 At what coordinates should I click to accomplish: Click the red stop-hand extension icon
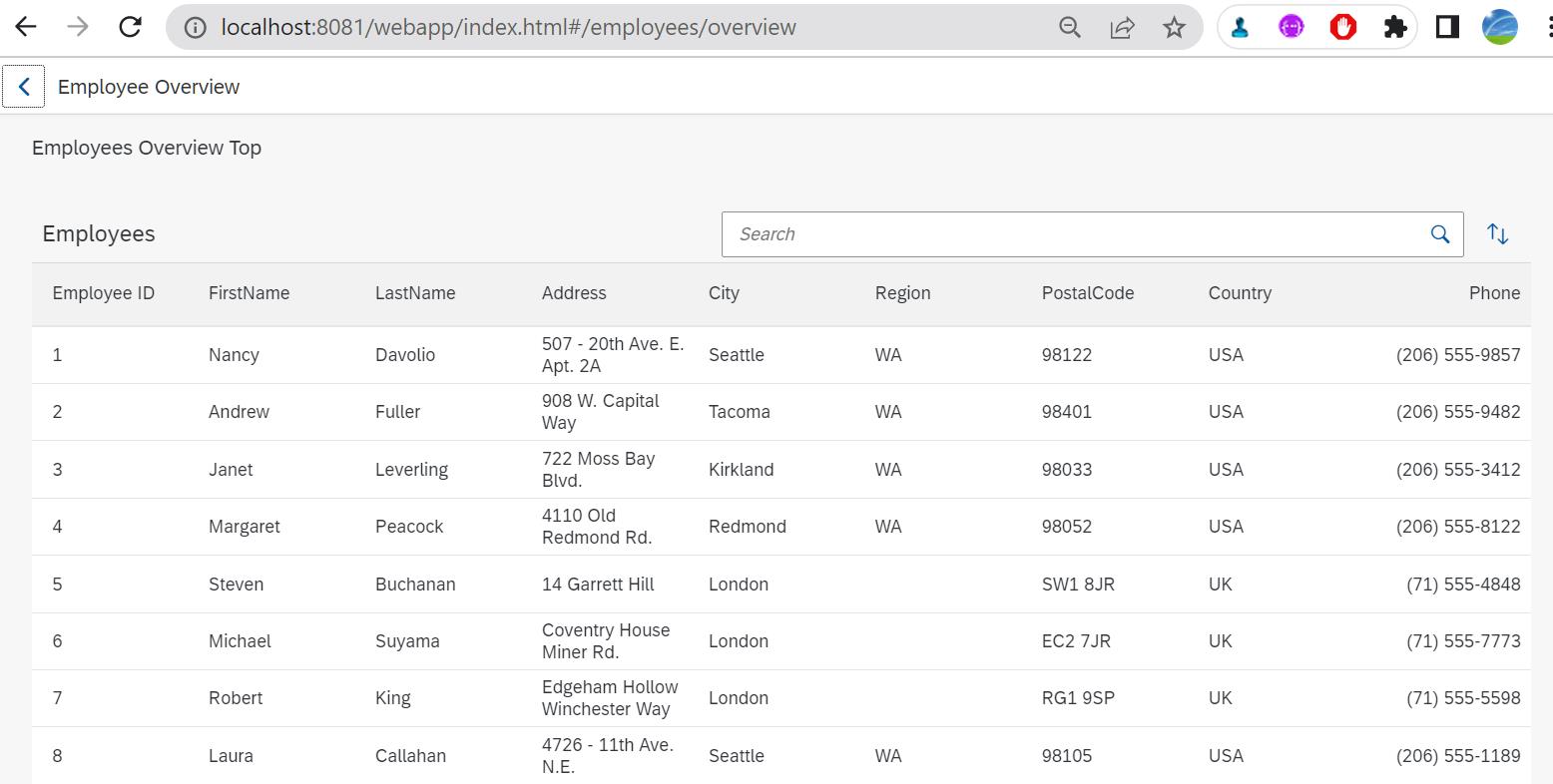(1343, 27)
